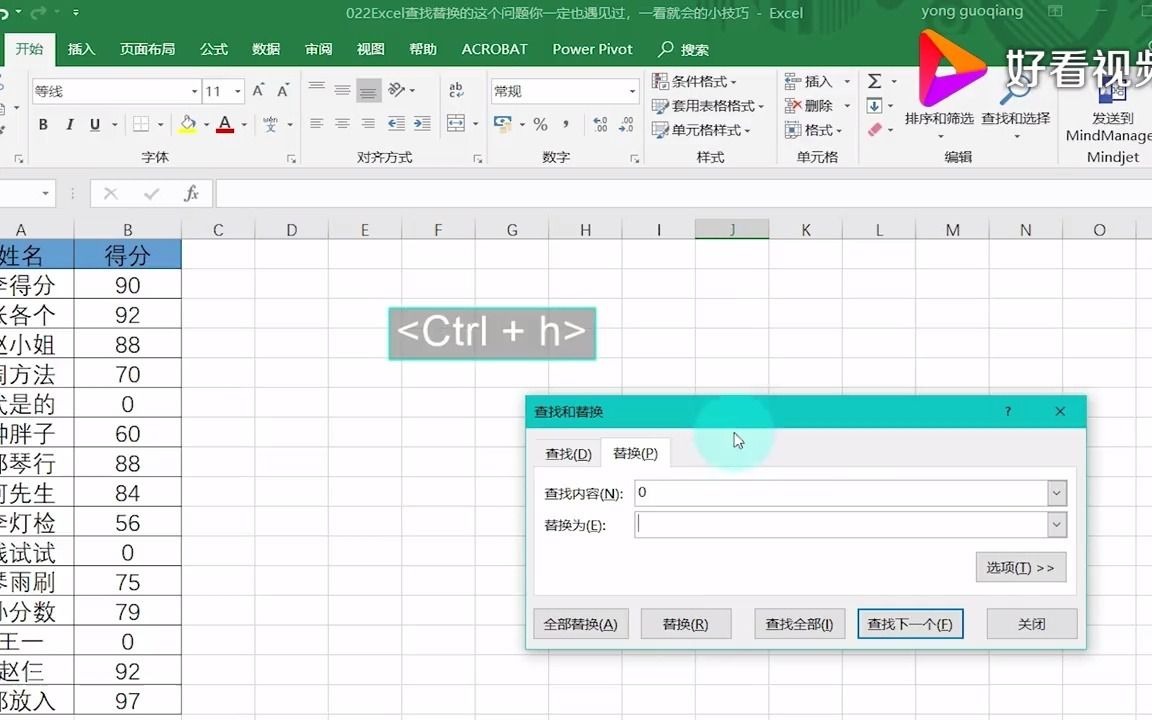The width and height of the screenshot is (1152, 720).
Task: Click the AutoSum (Σ) icon
Action: point(876,81)
